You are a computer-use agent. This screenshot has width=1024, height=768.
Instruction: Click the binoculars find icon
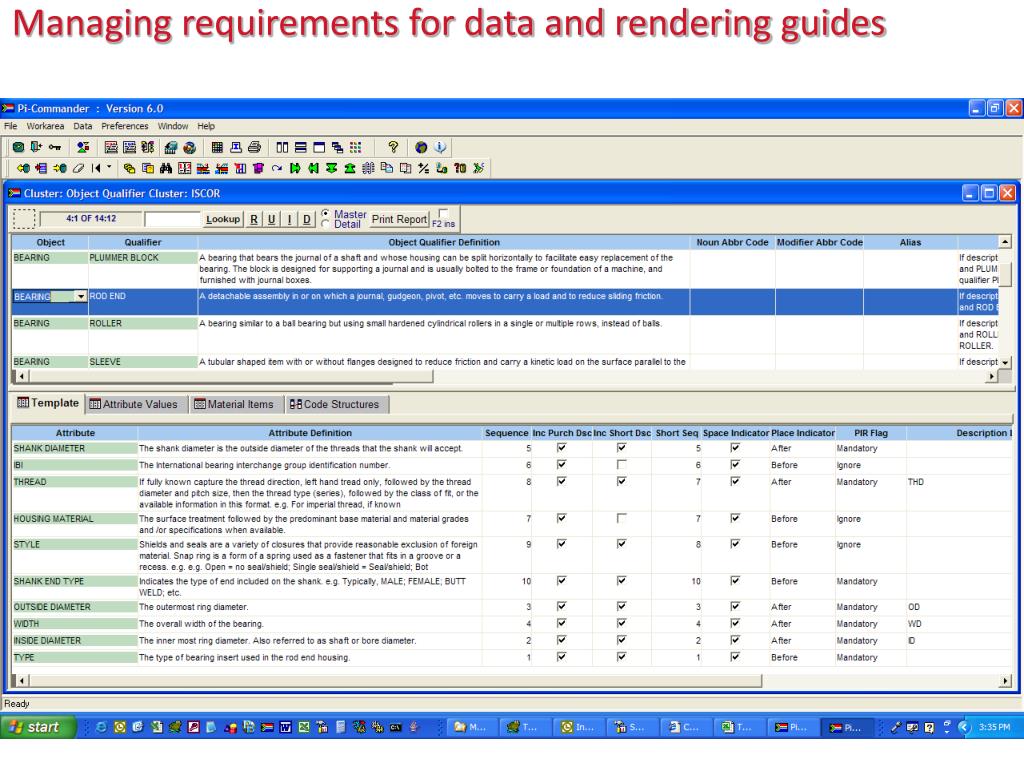pos(166,168)
